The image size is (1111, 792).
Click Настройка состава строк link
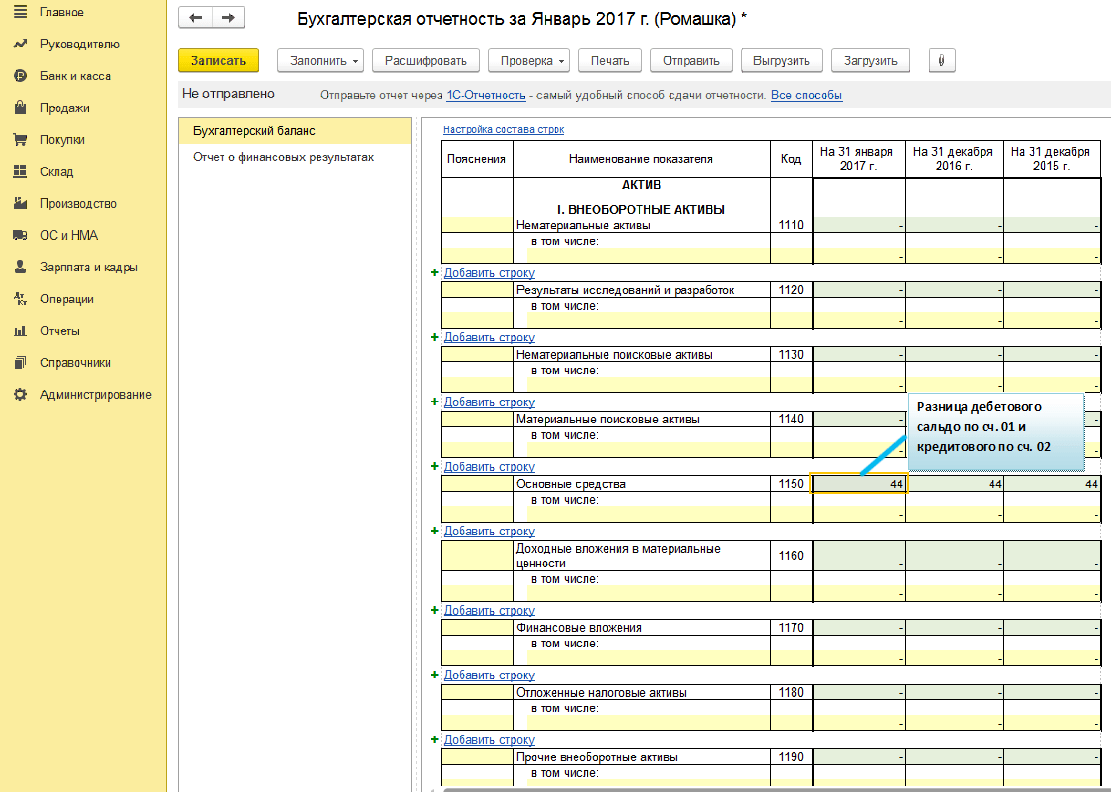coord(503,130)
